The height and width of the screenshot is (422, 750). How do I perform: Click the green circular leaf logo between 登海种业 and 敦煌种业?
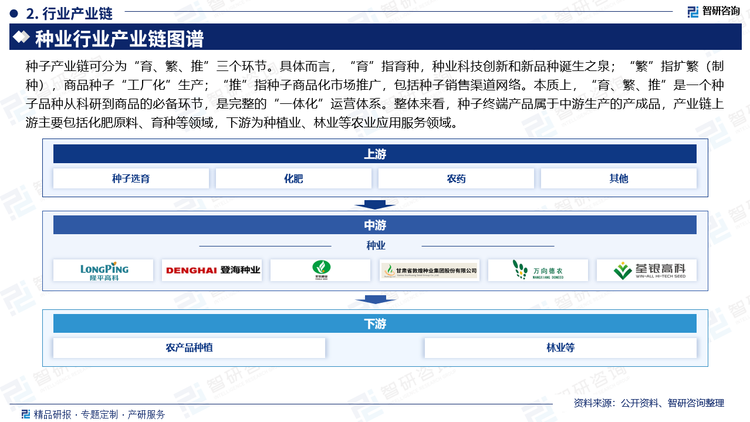click(321, 270)
